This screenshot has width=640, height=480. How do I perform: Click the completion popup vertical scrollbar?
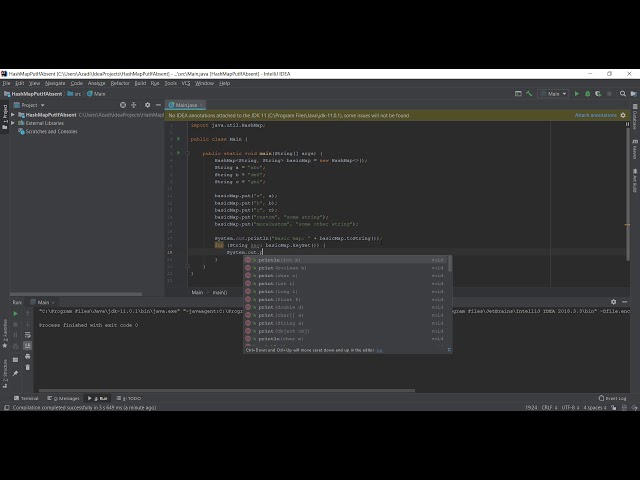coord(450,264)
